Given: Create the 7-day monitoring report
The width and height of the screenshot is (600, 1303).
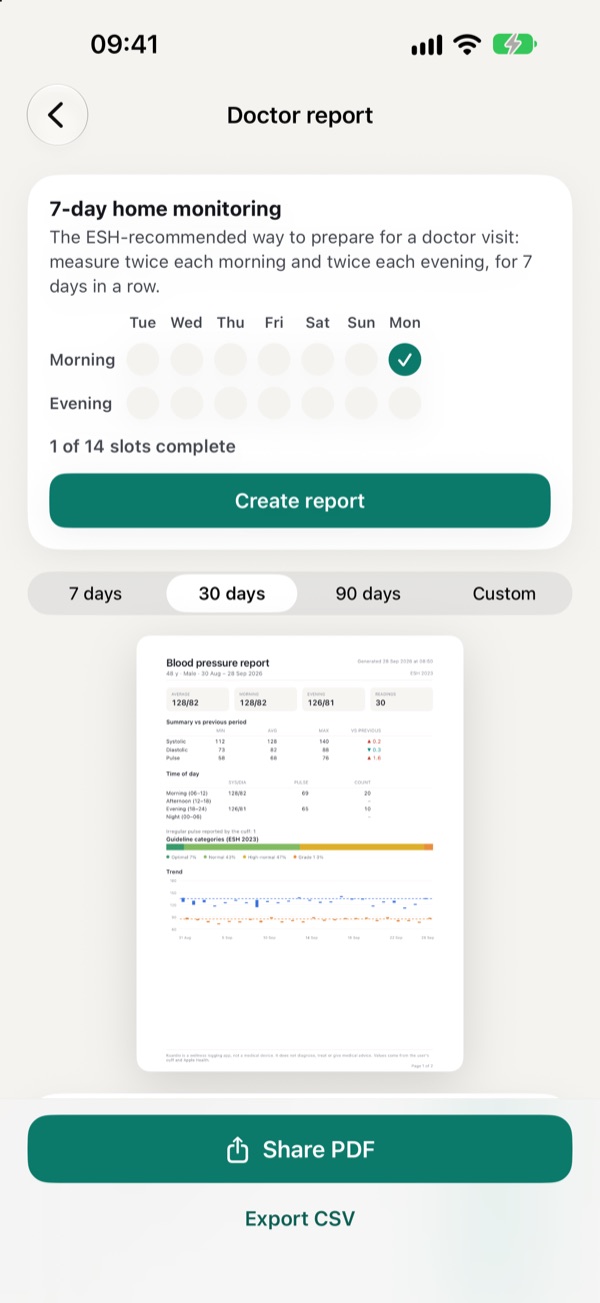Looking at the screenshot, I should point(300,501).
